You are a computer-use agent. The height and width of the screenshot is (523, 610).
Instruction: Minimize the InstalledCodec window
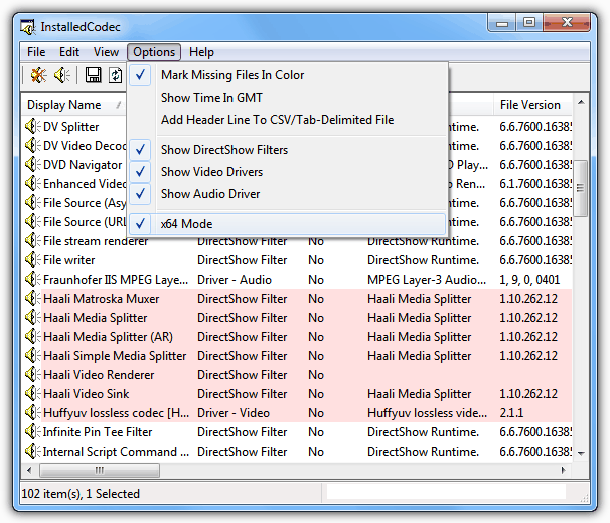(x=501, y=23)
